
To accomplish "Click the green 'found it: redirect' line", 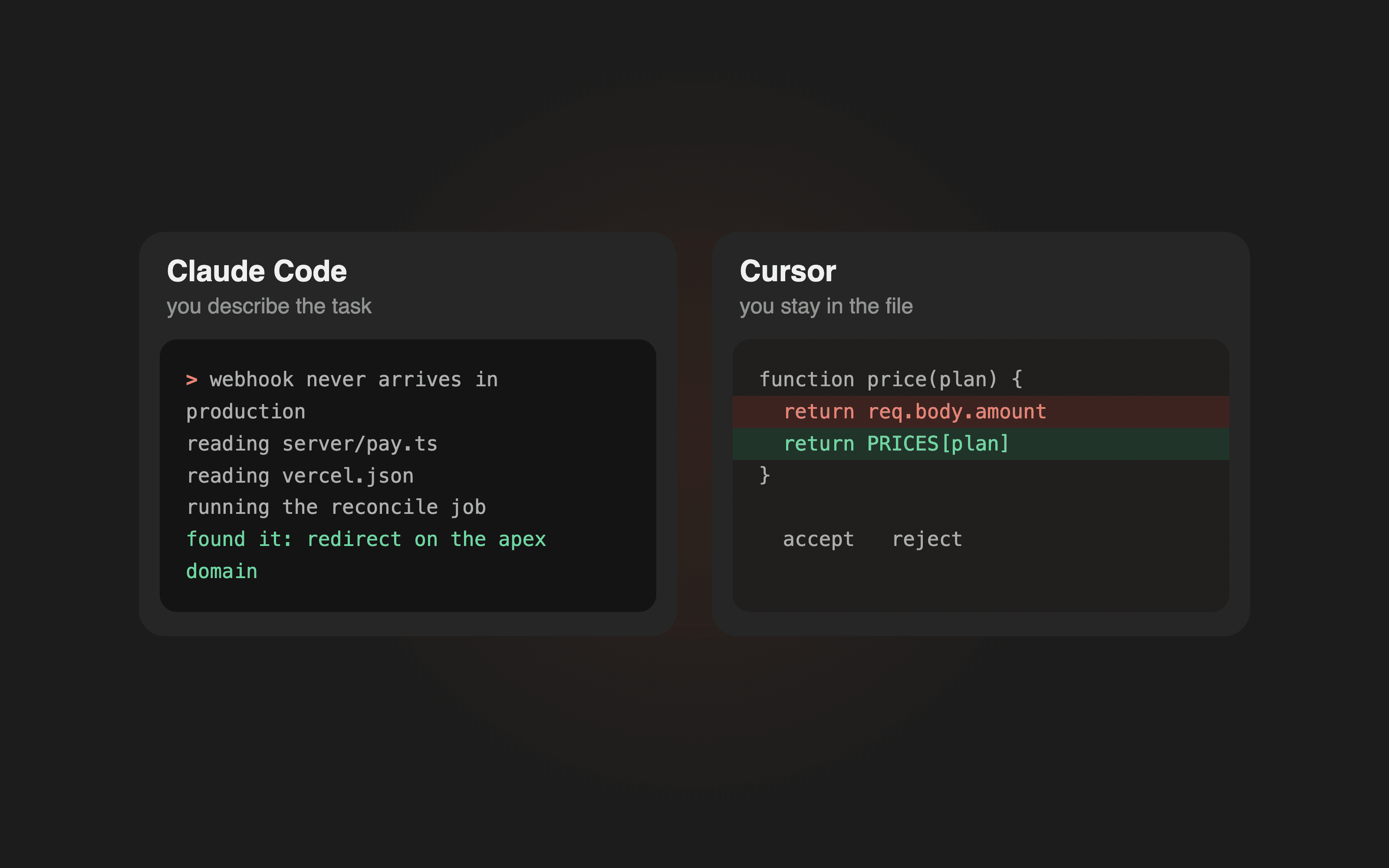I will [x=366, y=539].
